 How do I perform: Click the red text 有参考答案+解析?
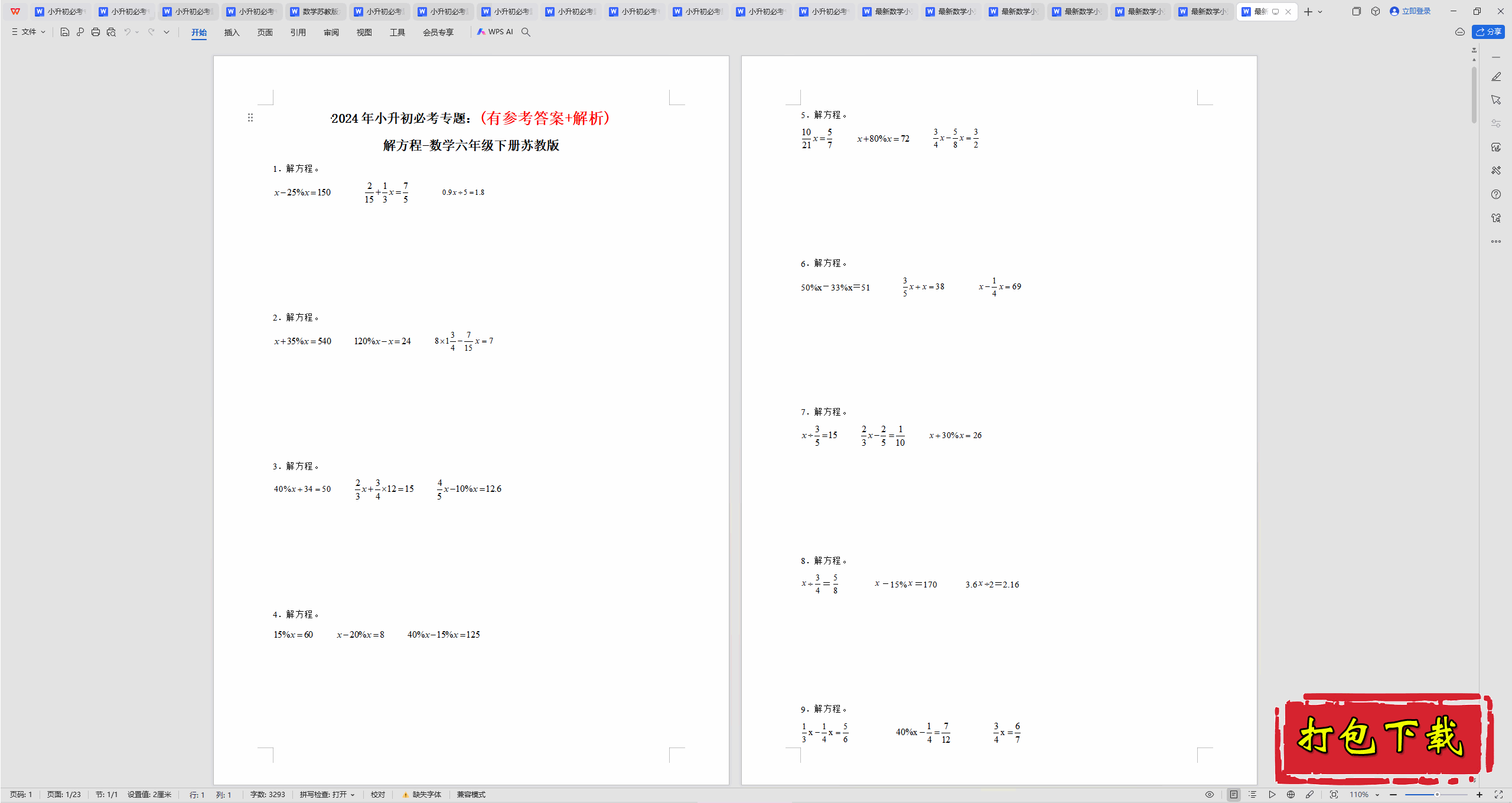pos(545,118)
